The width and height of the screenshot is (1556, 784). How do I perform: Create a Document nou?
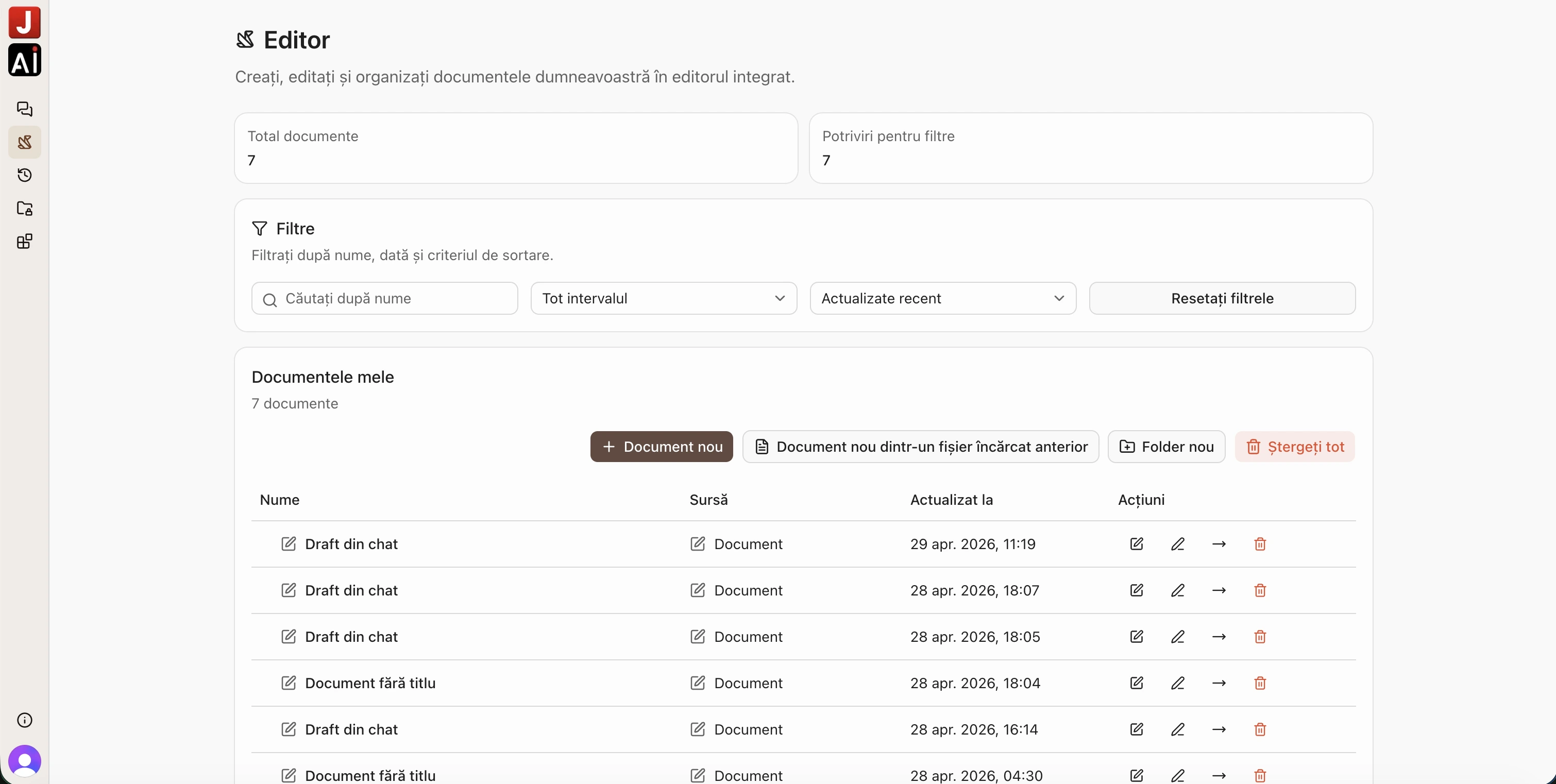[662, 447]
